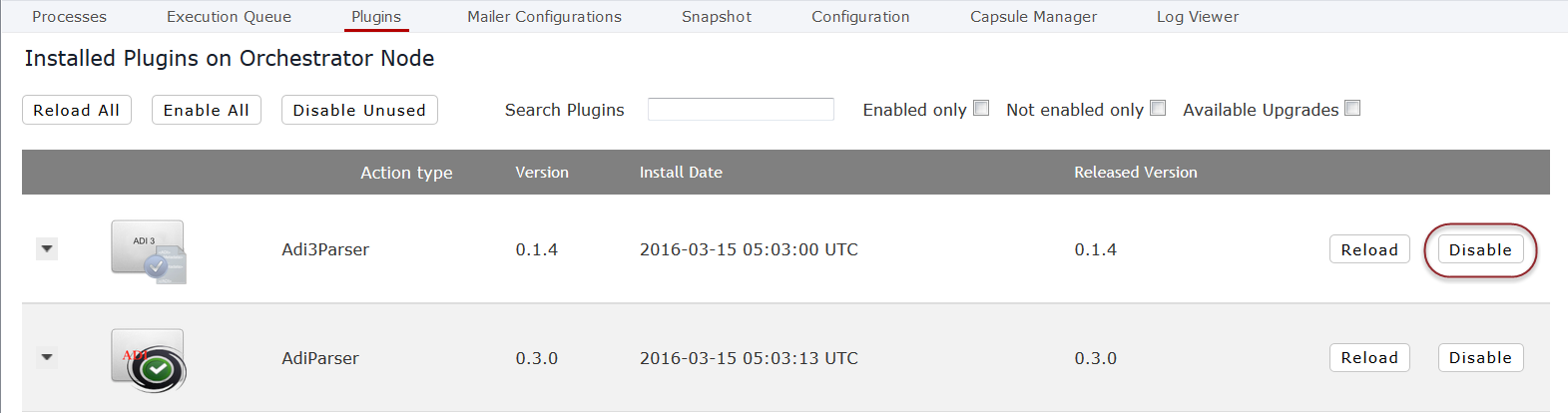Click the Enable All button
Viewport: 1568px width, 413px height.
(207, 110)
